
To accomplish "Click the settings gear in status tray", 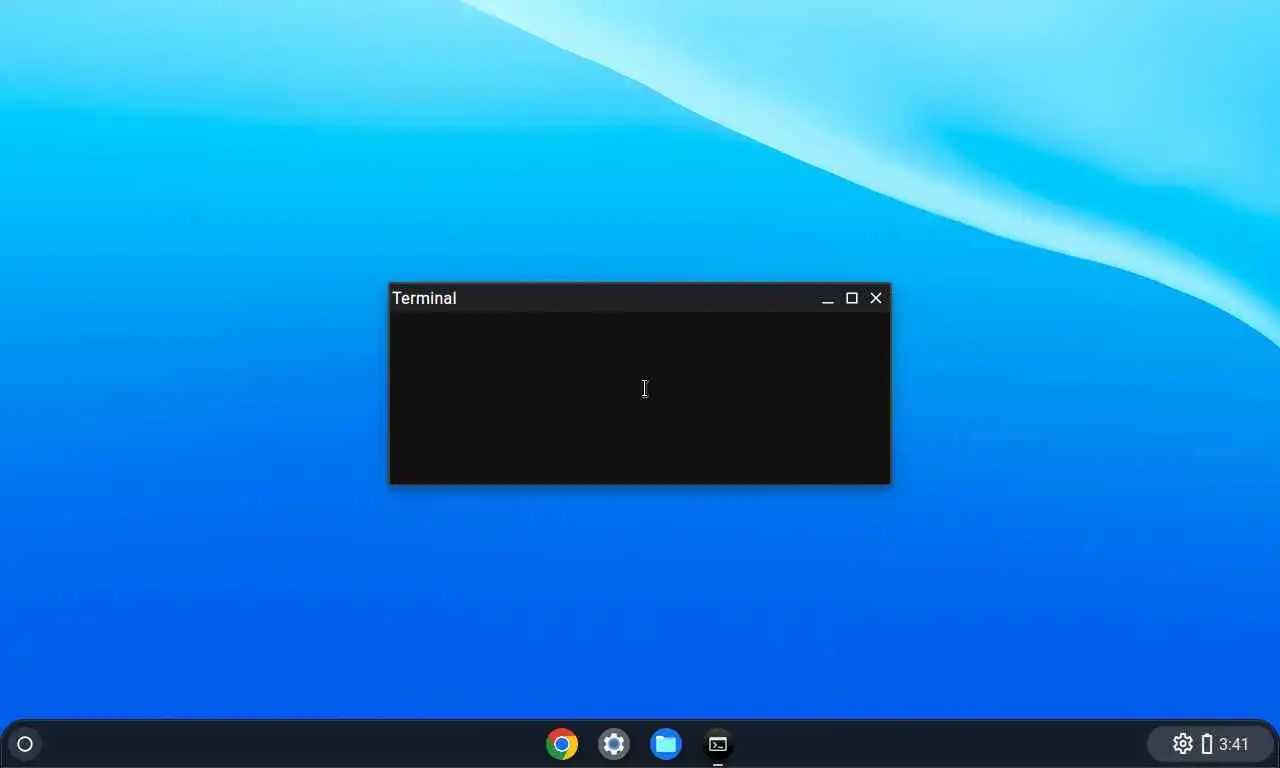I will coord(1183,744).
